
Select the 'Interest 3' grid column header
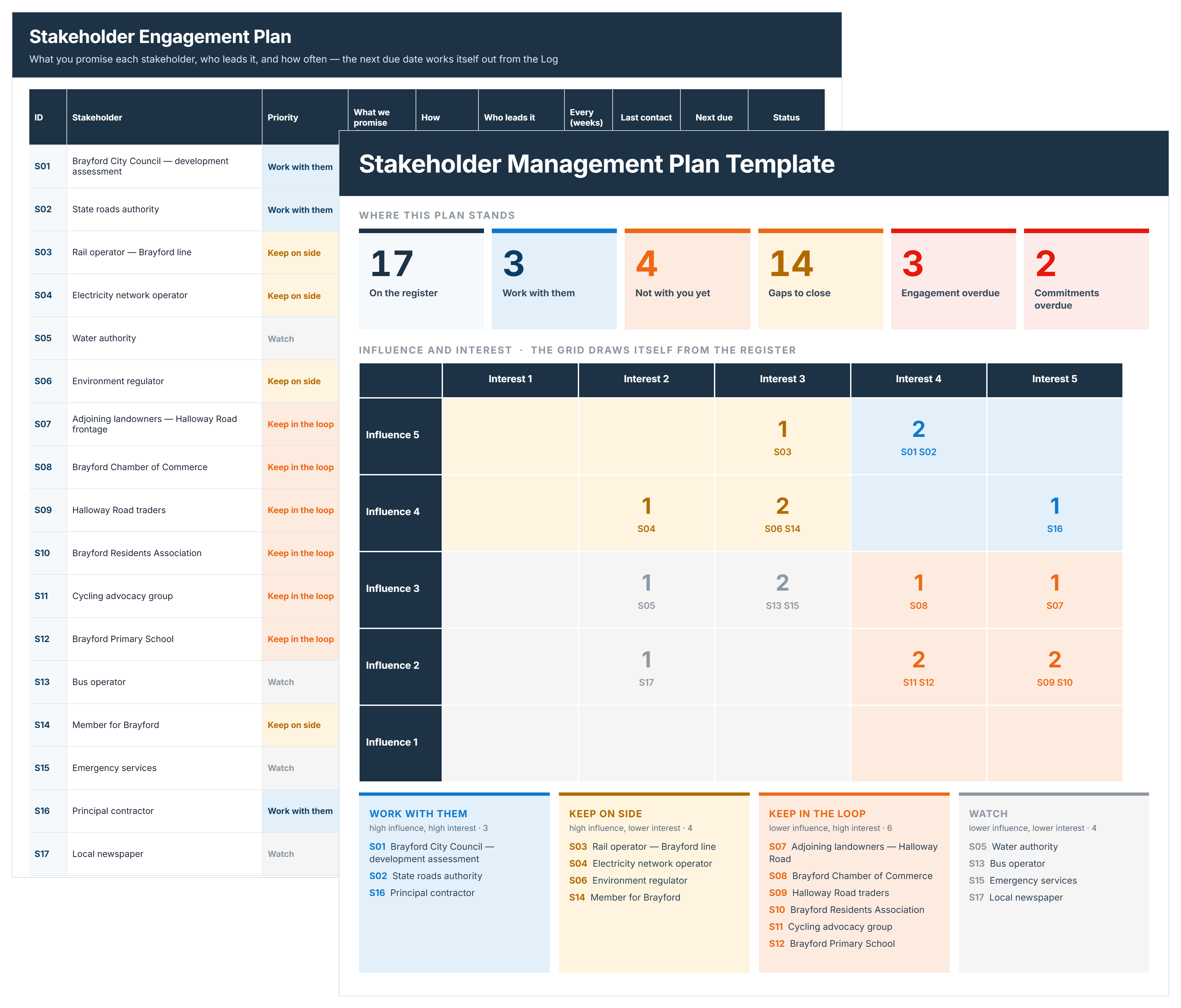[x=783, y=380]
